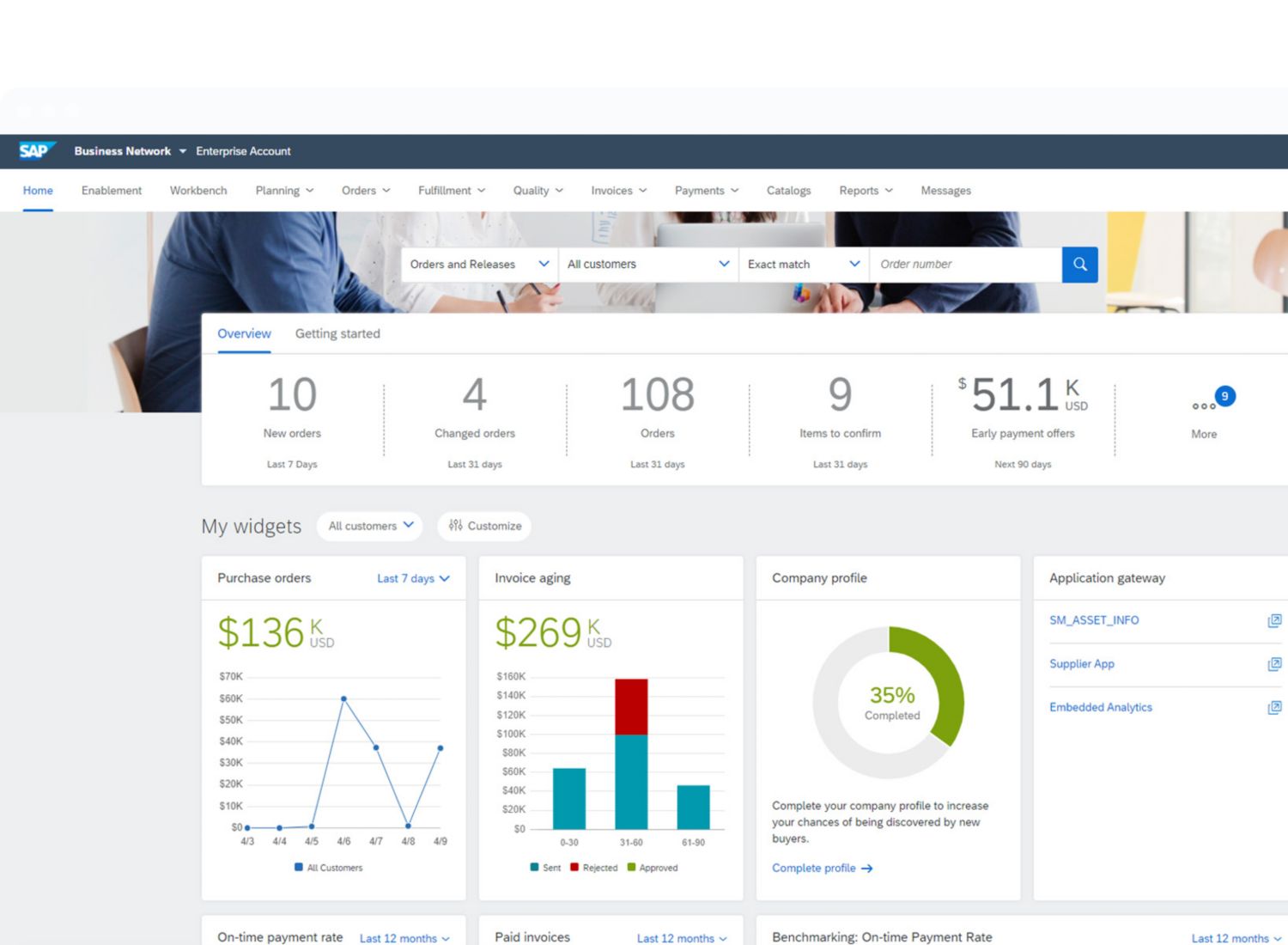The height and width of the screenshot is (945, 1288).
Task: Click the 35% Completed progress donut
Action: point(890,703)
